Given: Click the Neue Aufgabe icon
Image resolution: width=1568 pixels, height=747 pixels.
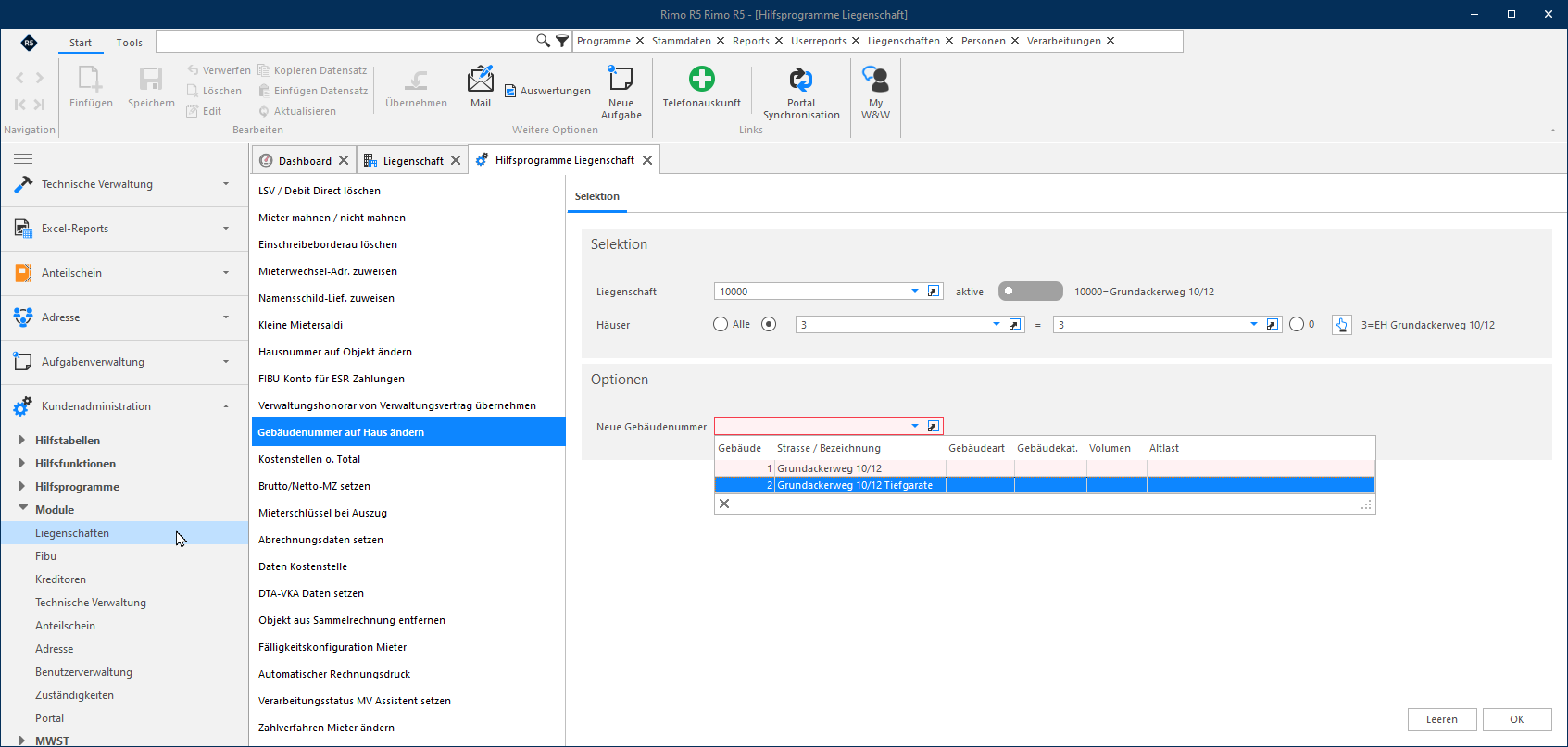Looking at the screenshot, I should pyautogui.click(x=621, y=80).
